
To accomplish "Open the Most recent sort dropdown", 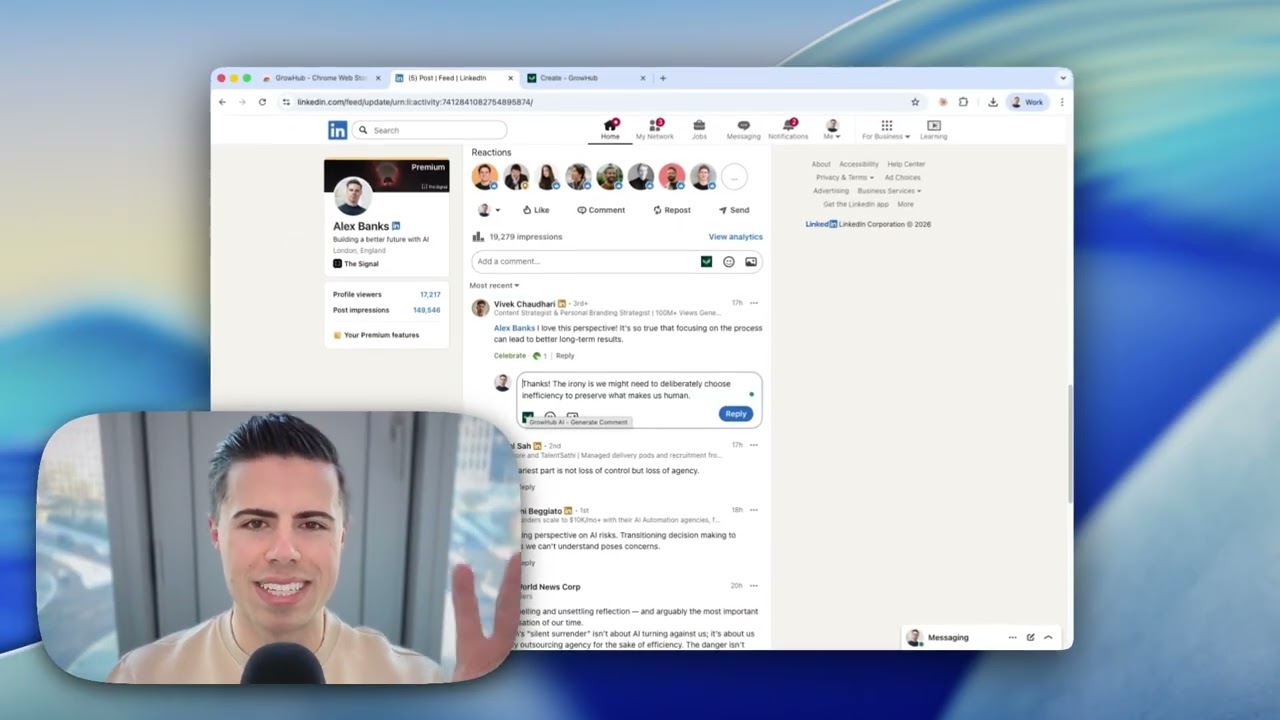I will [x=494, y=285].
